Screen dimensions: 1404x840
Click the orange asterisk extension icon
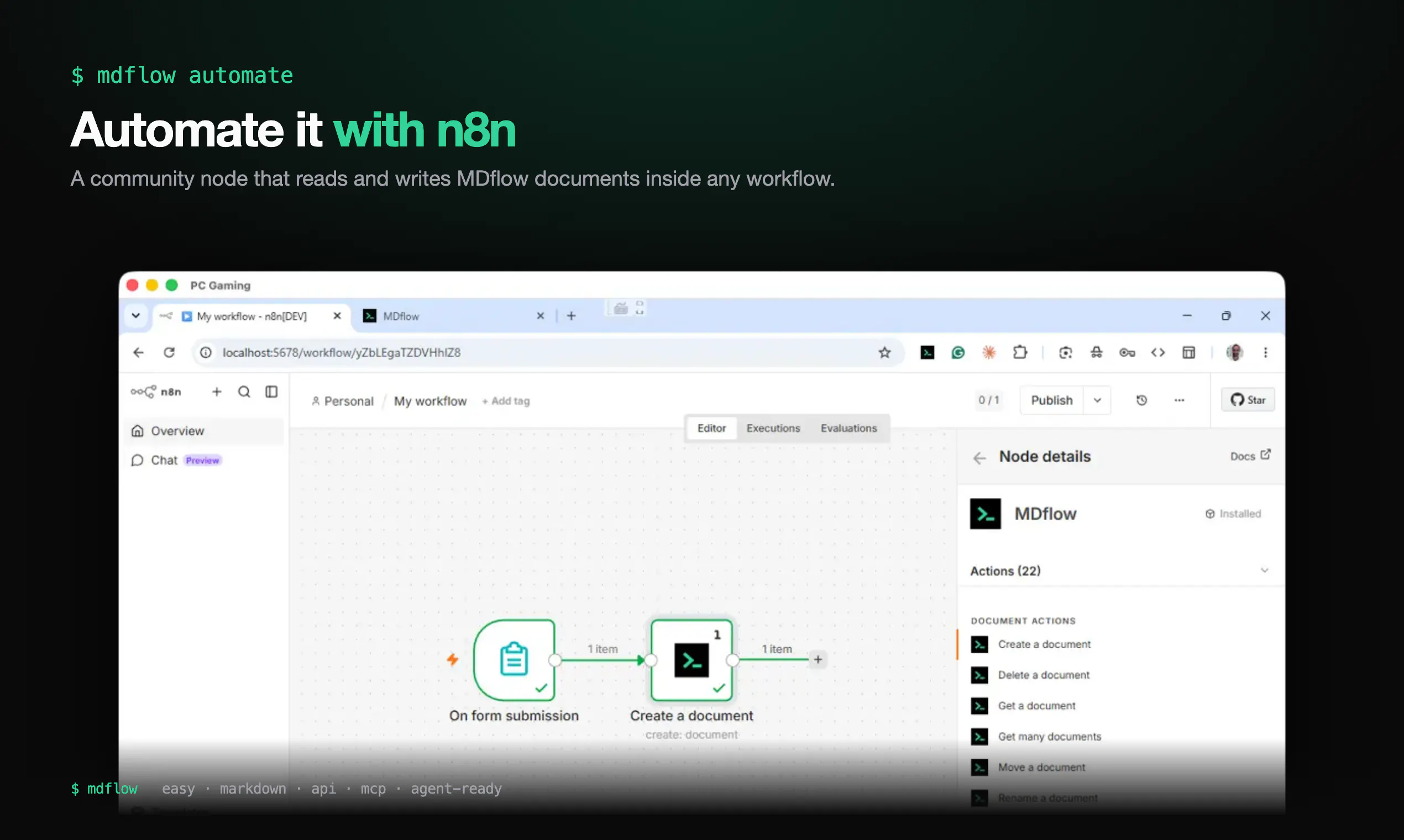point(989,353)
